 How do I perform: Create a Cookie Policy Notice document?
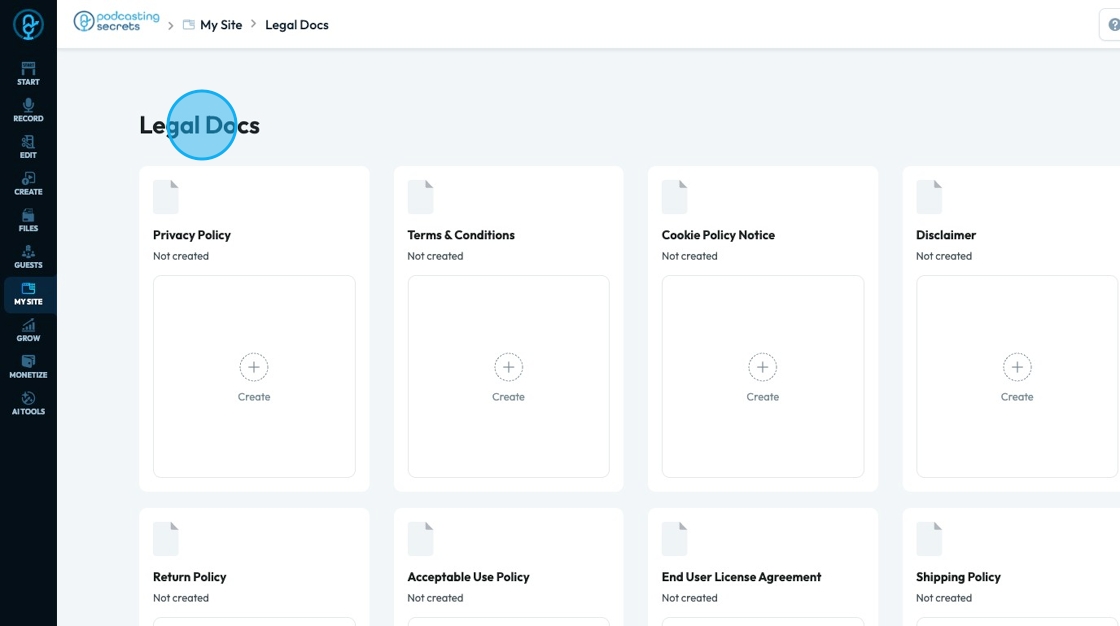(762, 376)
